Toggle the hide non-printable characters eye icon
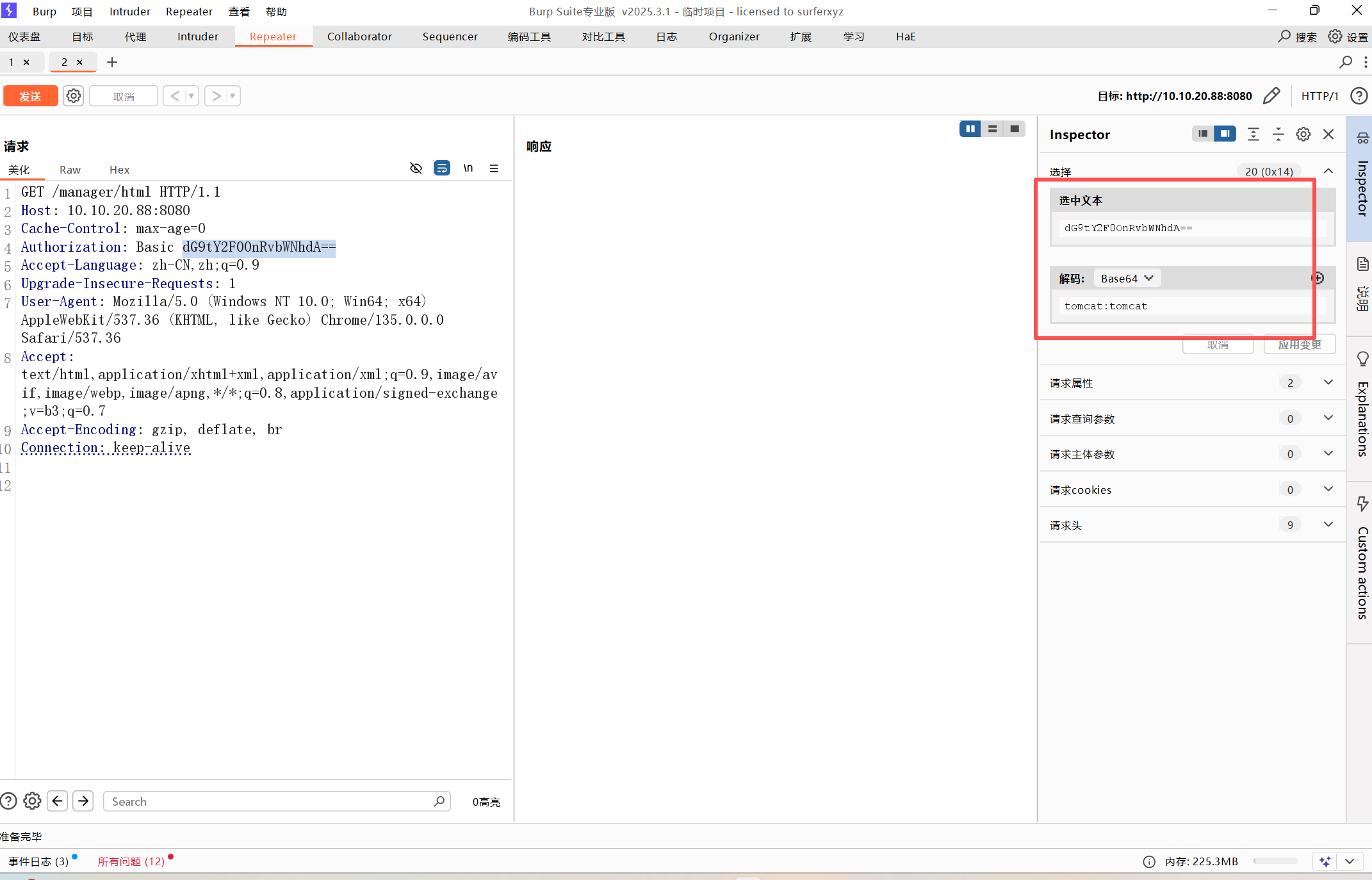 pyautogui.click(x=416, y=168)
